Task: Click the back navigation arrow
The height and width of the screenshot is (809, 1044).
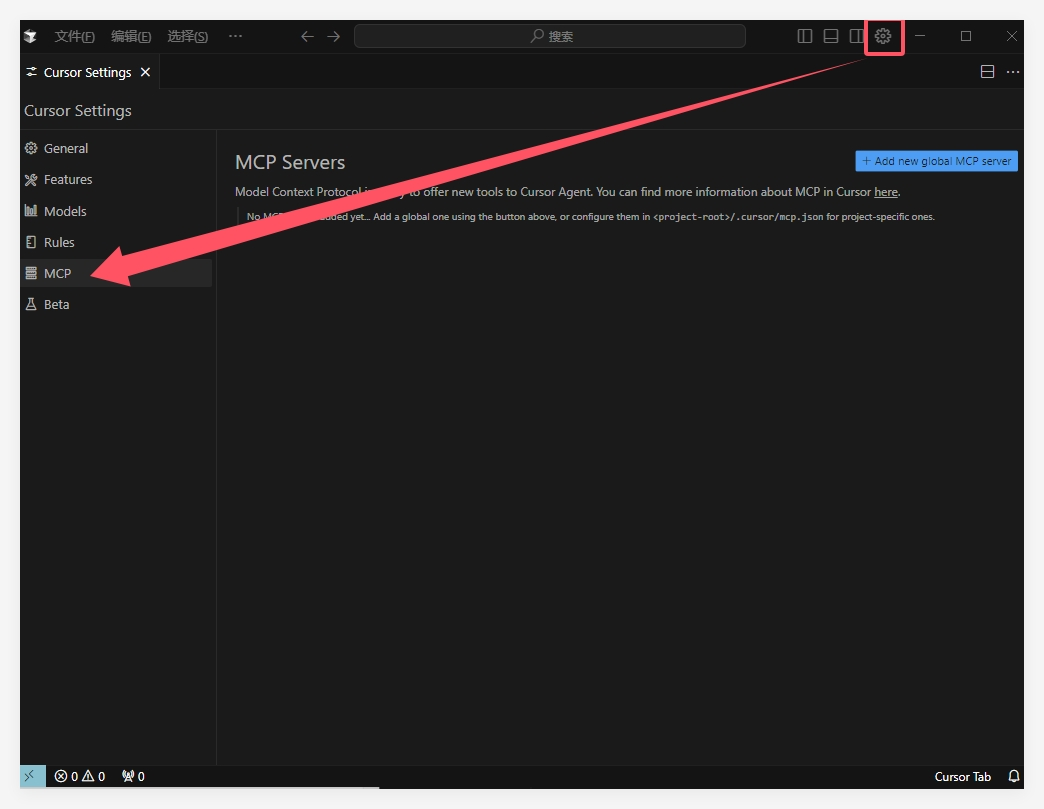Action: click(307, 36)
